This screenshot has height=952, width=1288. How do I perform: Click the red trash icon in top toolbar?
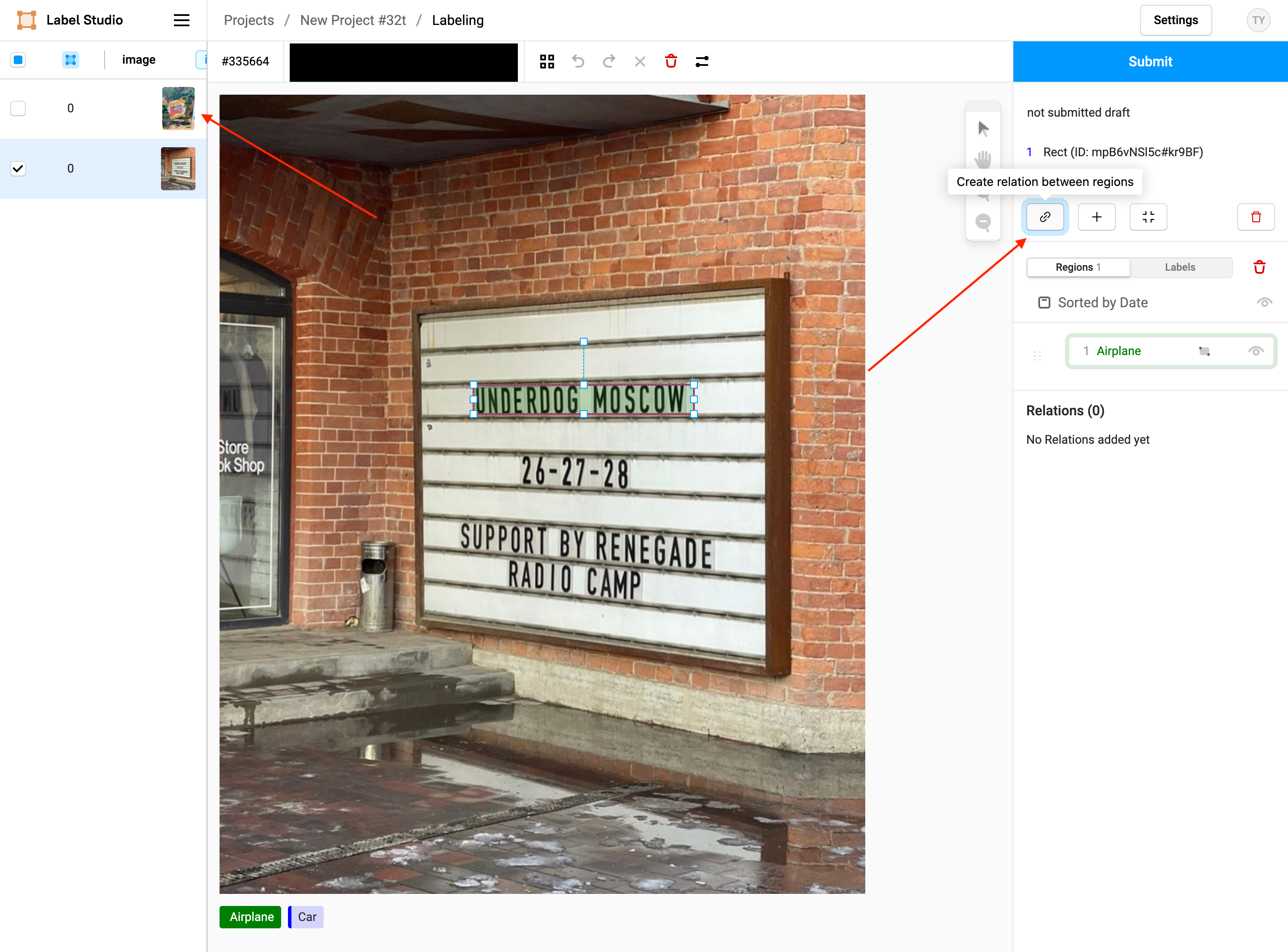(x=671, y=61)
